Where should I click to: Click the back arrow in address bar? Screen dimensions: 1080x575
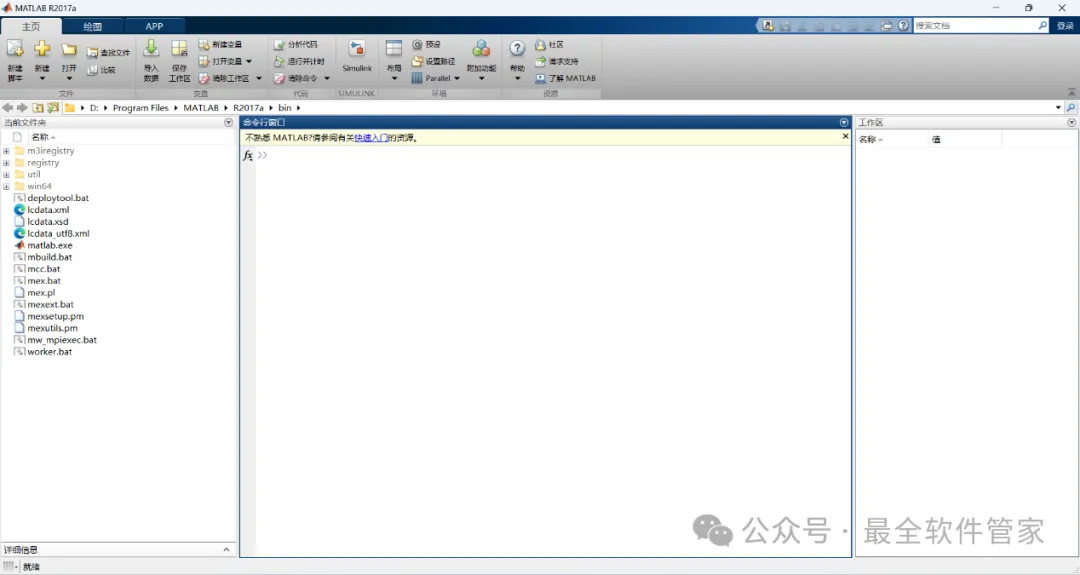(x=8, y=107)
